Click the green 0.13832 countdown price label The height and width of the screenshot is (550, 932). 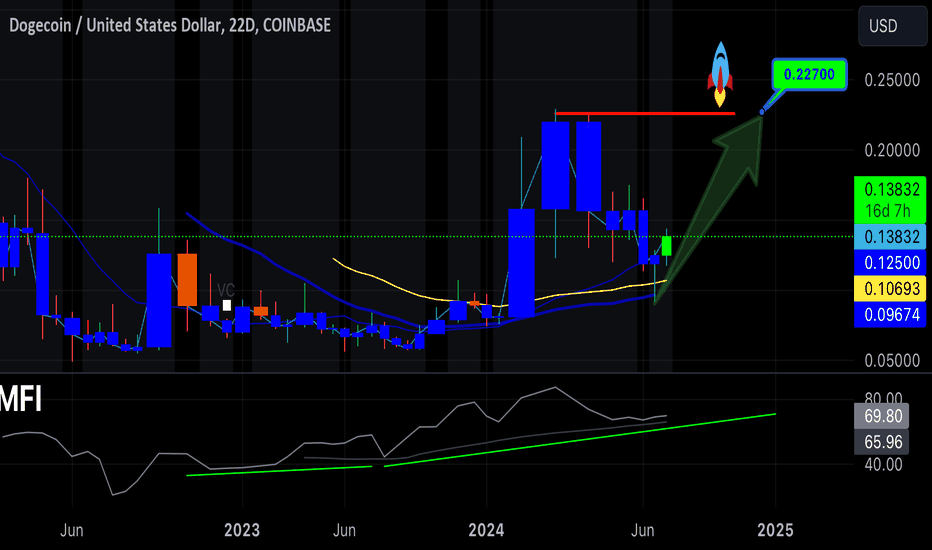pyautogui.click(x=890, y=200)
